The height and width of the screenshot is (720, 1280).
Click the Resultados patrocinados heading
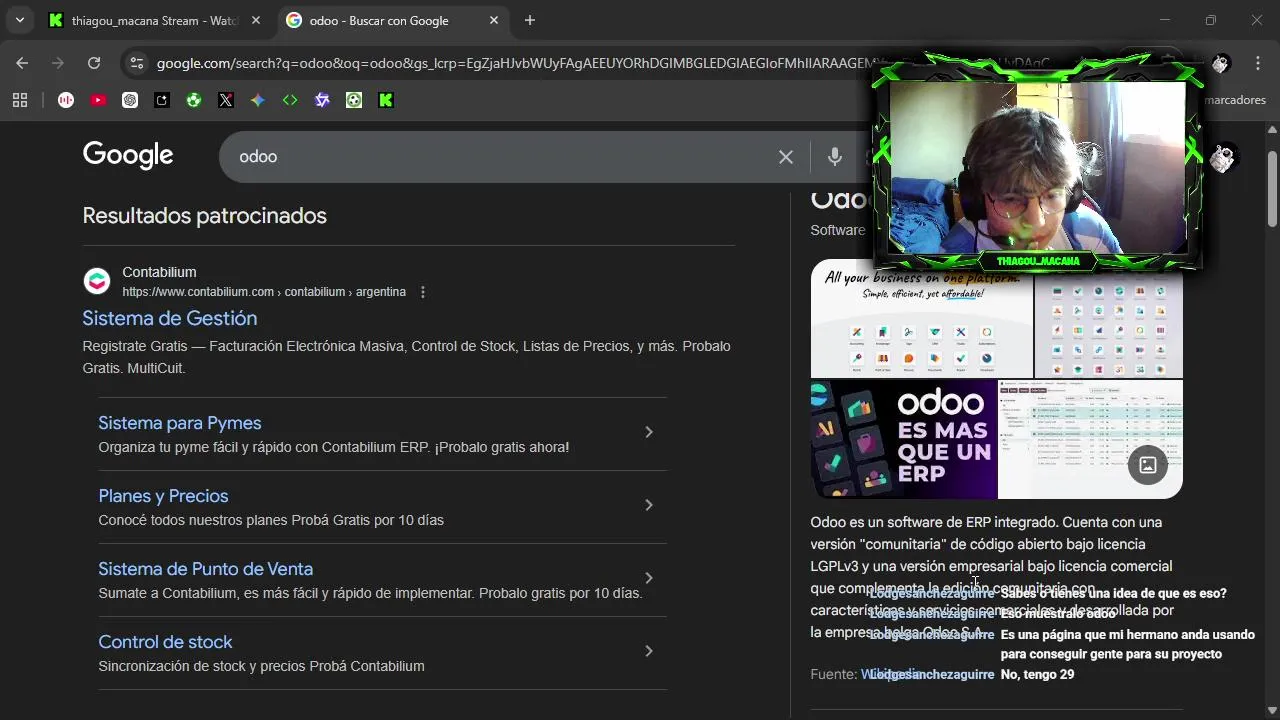pyautogui.click(x=204, y=216)
